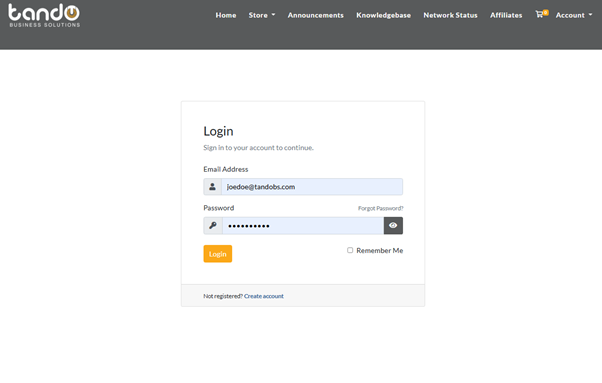Viewport: 602px width, 383px height.
Task: Open the Affiliates page
Action: [506, 15]
